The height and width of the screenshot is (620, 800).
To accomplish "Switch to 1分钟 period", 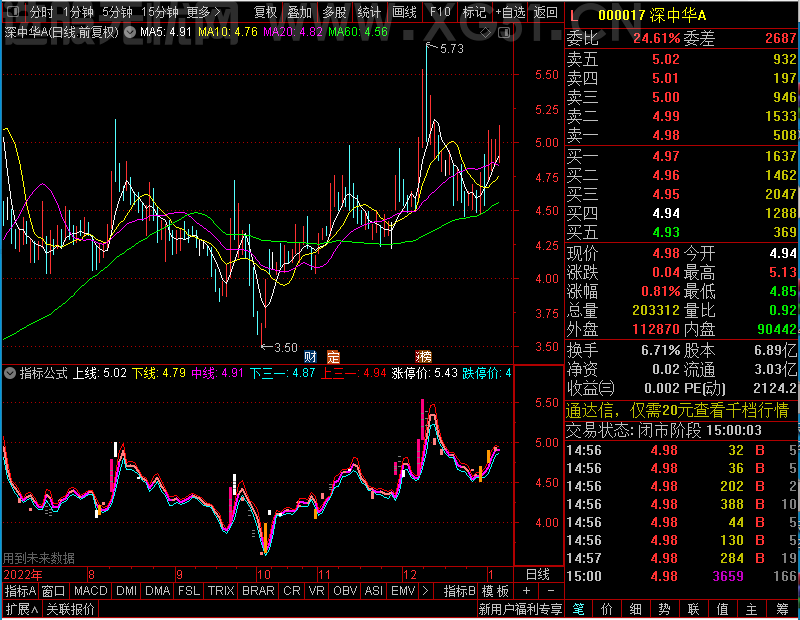I will 79,12.
